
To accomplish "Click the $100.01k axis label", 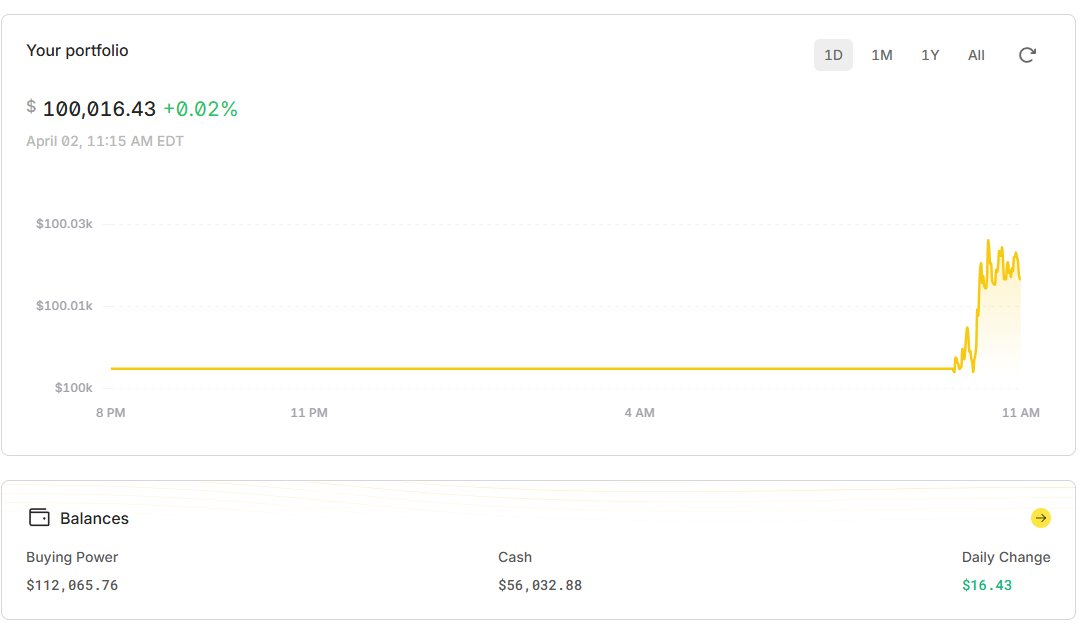I will (x=64, y=306).
